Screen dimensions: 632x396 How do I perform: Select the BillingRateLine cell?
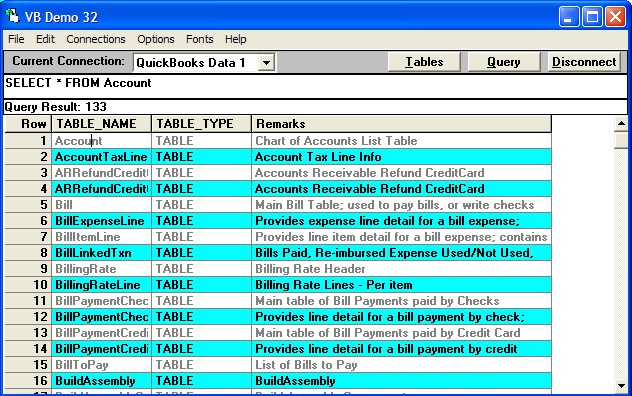coord(101,285)
